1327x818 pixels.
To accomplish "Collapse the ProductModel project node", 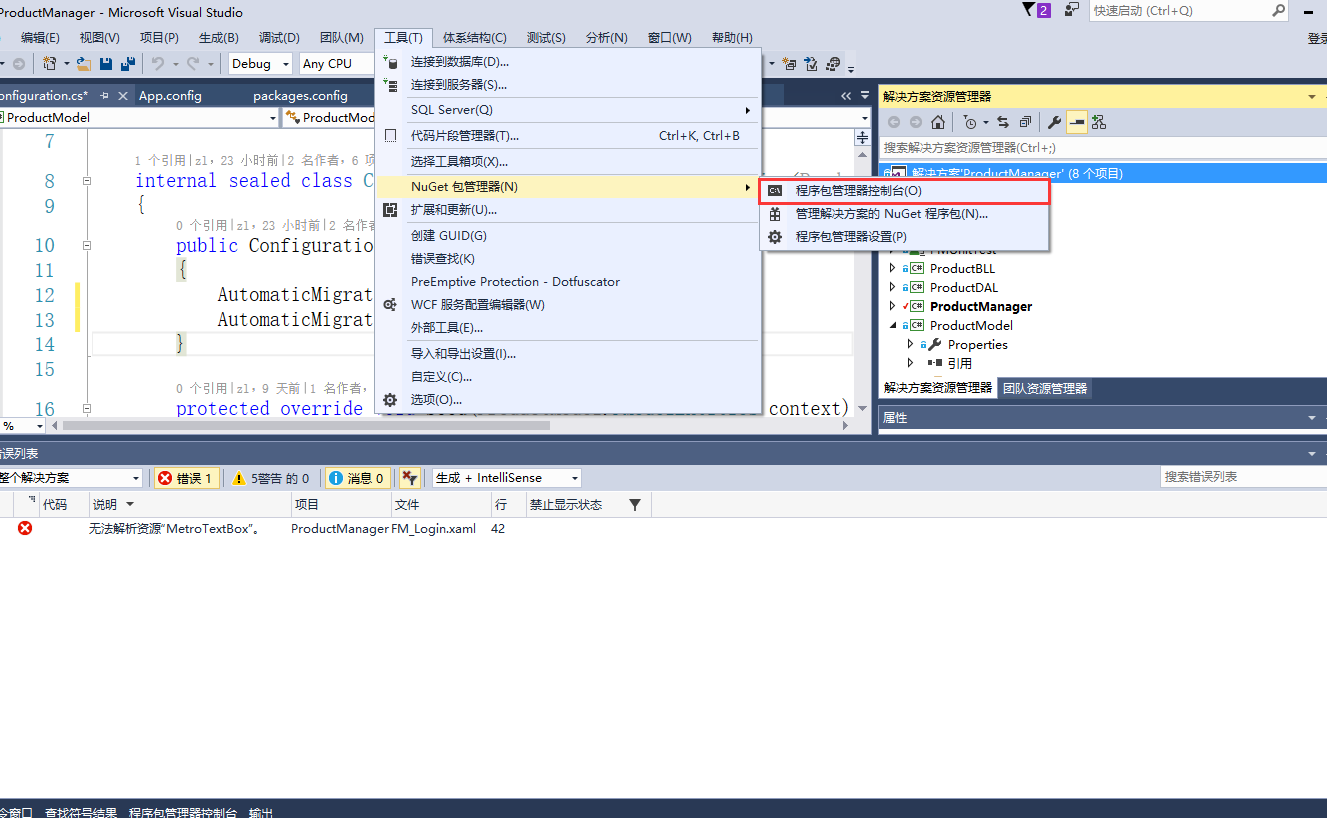I will pos(892,325).
